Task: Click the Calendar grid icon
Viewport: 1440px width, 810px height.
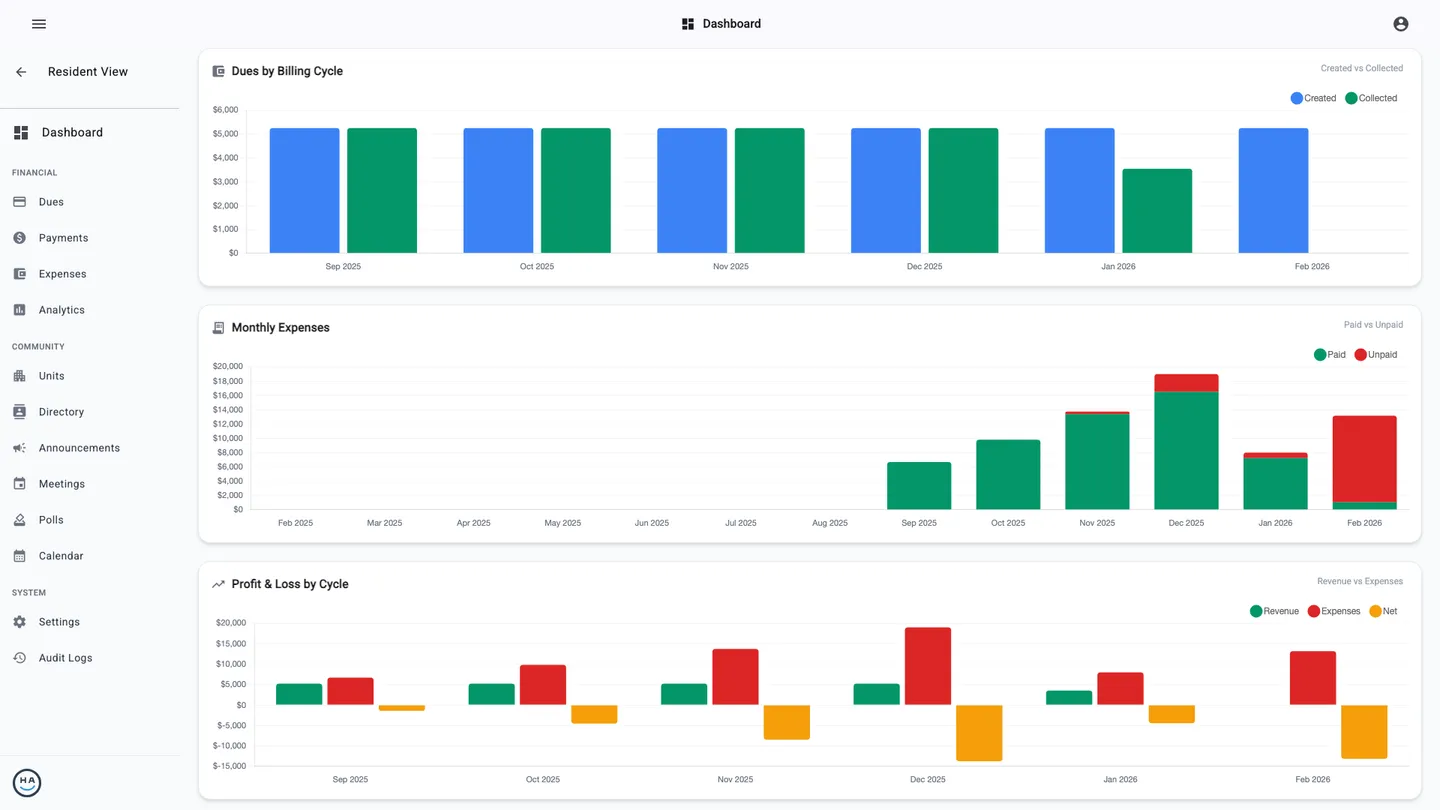Action: [x=19, y=556]
